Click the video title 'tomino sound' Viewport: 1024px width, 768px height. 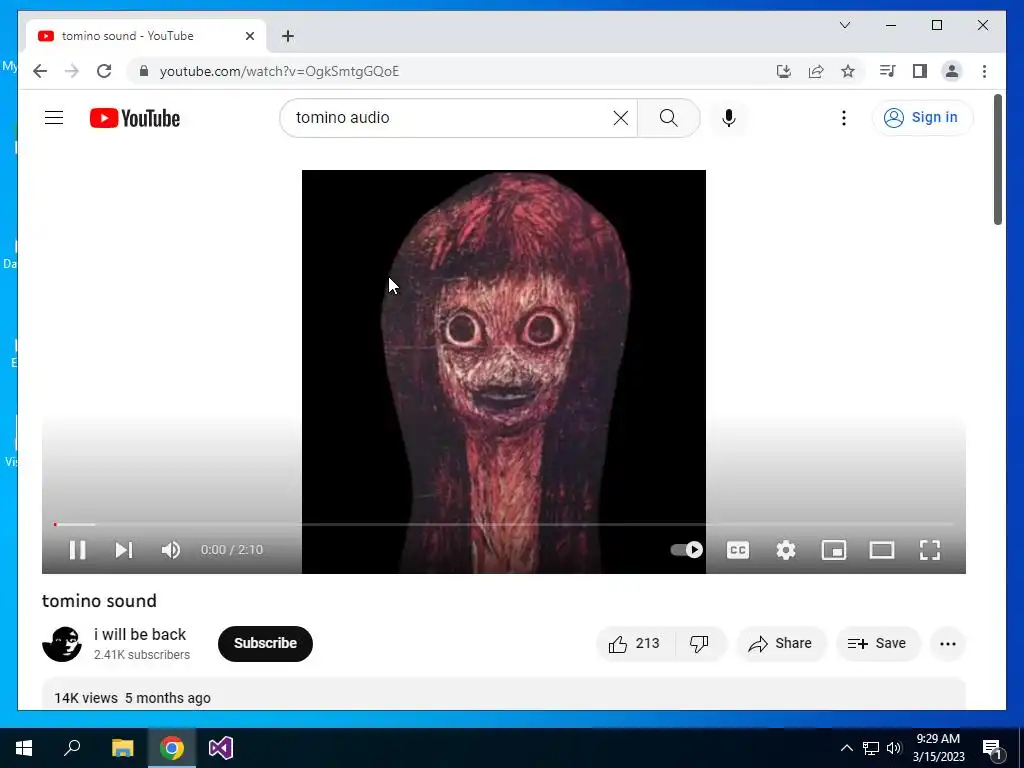point(99,601)
